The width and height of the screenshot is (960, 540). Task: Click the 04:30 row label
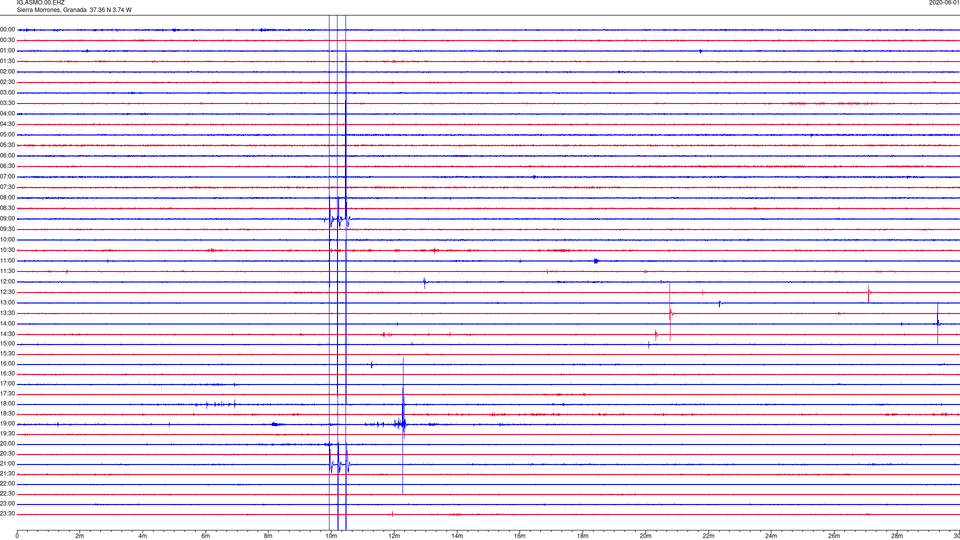click(x=7, y=124)
